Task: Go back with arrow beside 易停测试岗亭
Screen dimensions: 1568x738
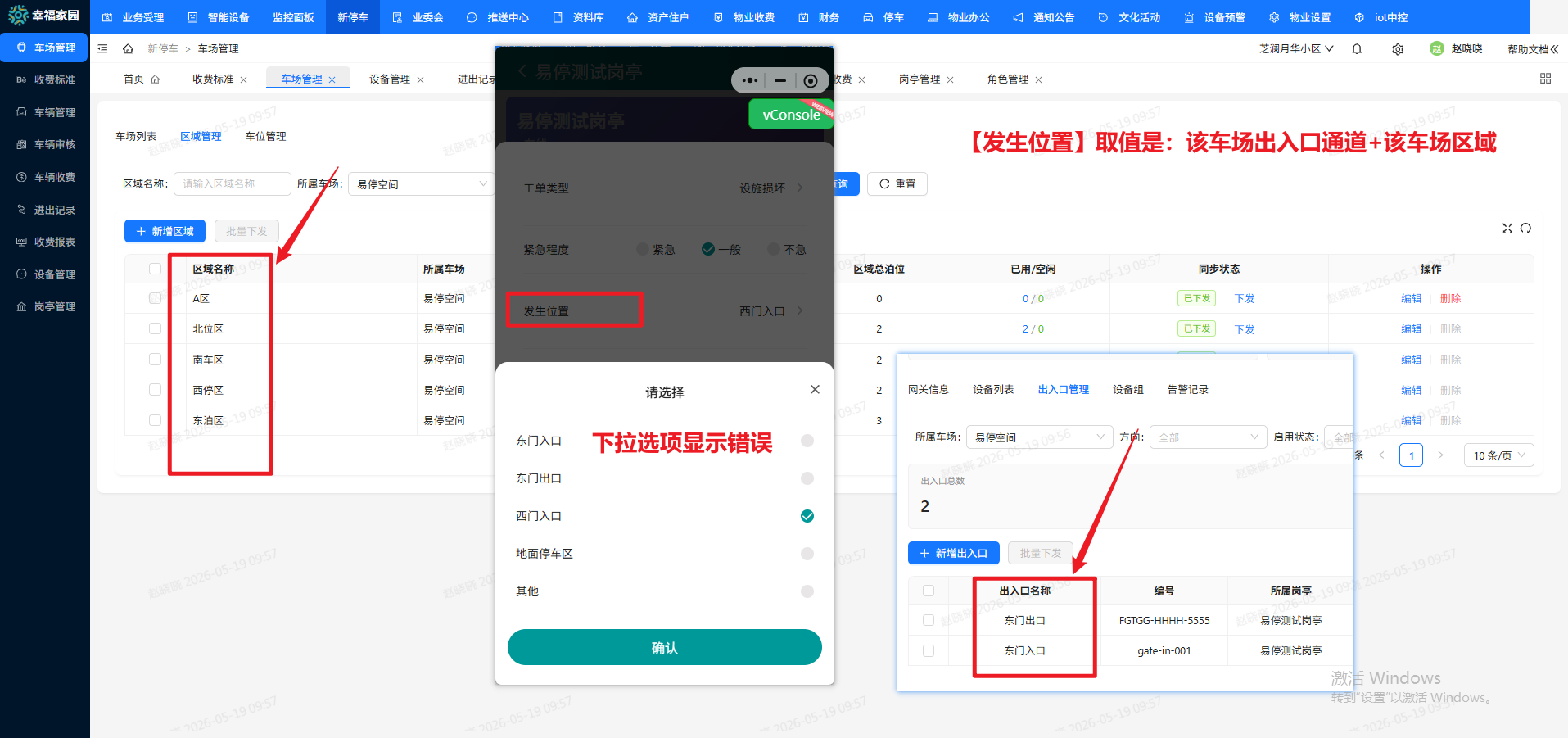Action: [x=522, y=71]
